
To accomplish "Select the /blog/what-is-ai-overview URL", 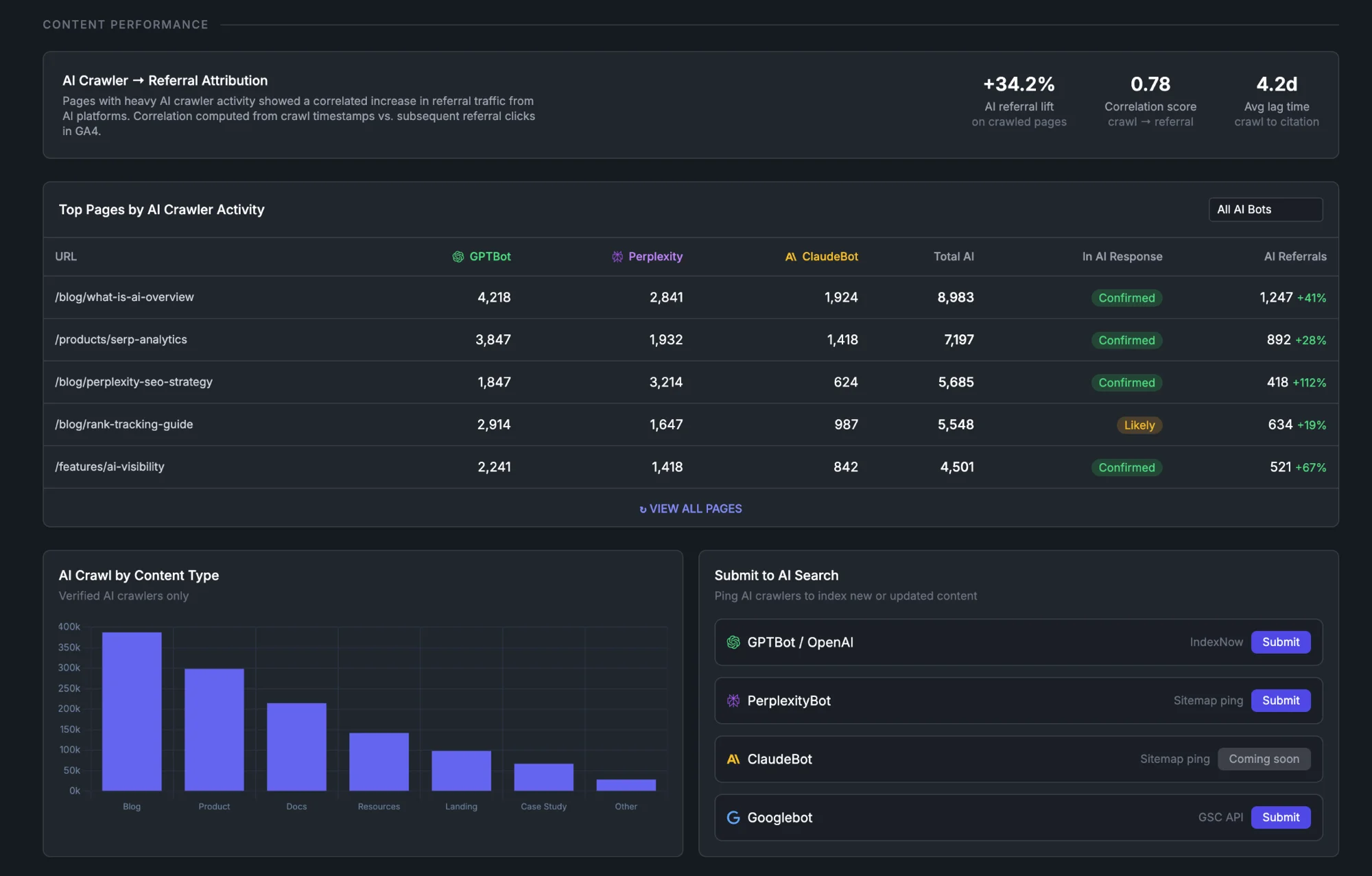I will (125, 297).
